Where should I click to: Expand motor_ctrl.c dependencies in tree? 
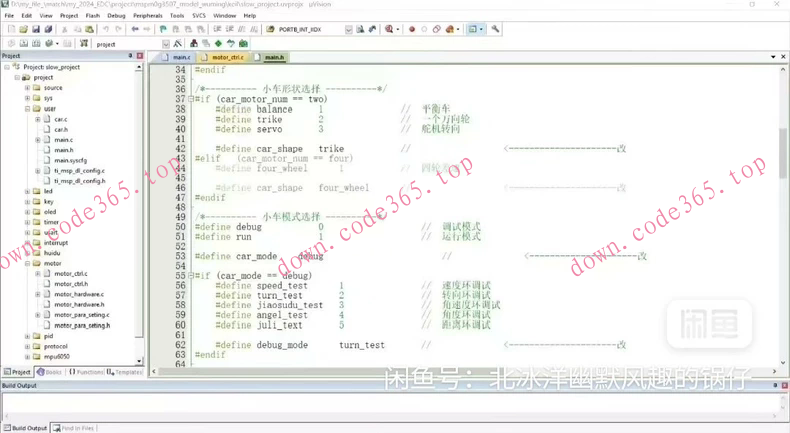point(37,274)
